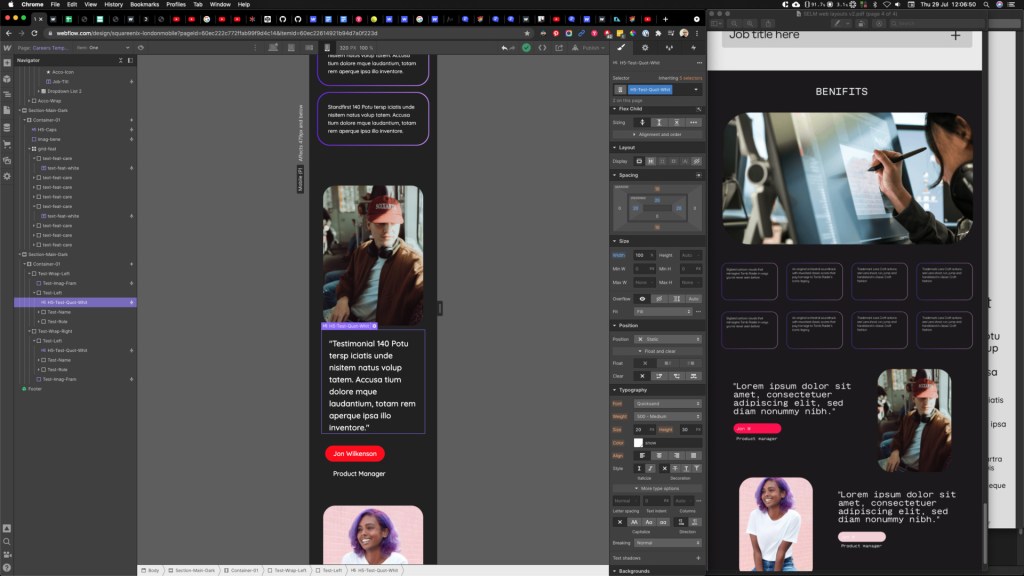Viewport: 1024px width, 576px height.
Task: Open the Element Settings gear tab
Action: (645, 47)
